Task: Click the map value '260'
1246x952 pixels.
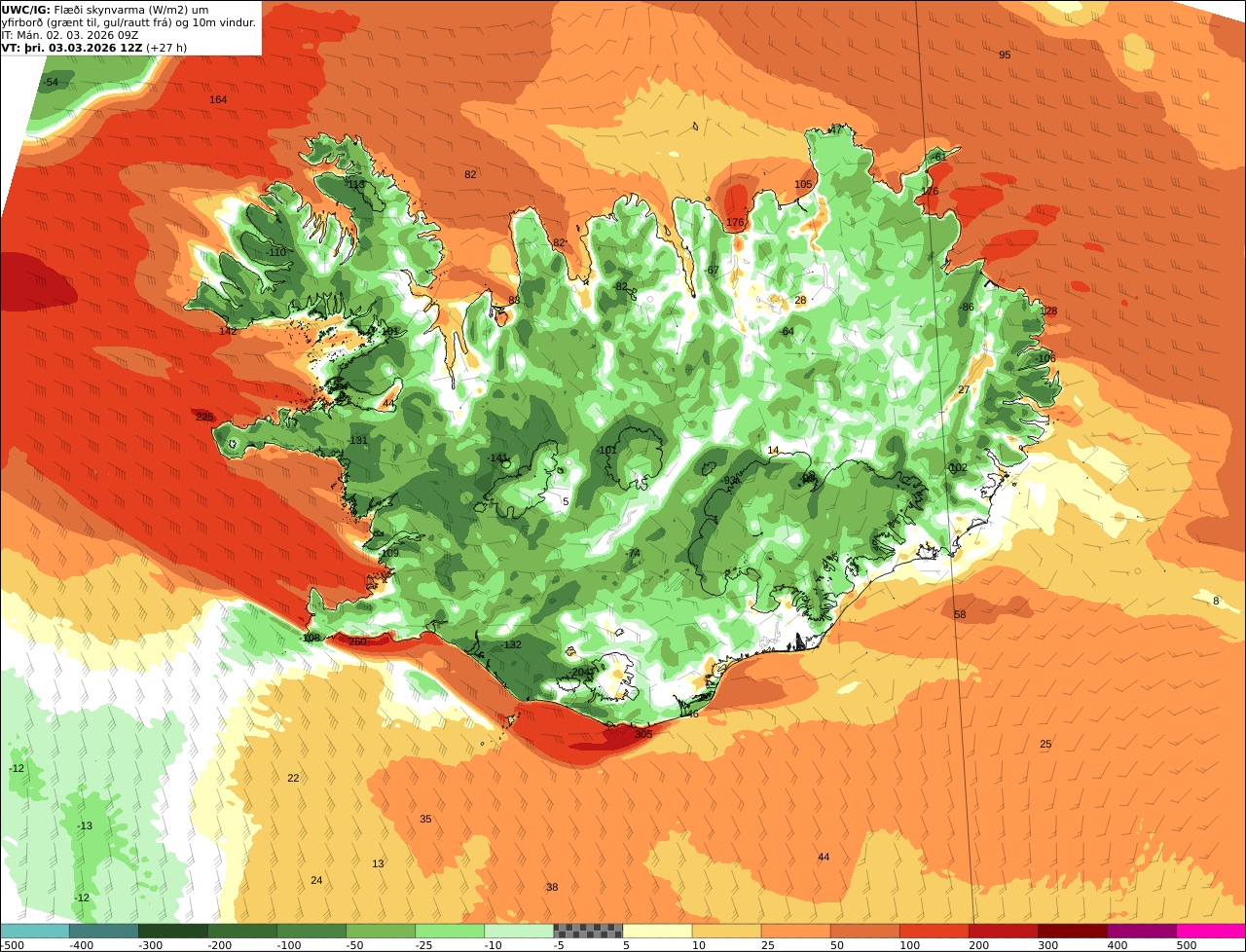Action: [x=357, y=642]
